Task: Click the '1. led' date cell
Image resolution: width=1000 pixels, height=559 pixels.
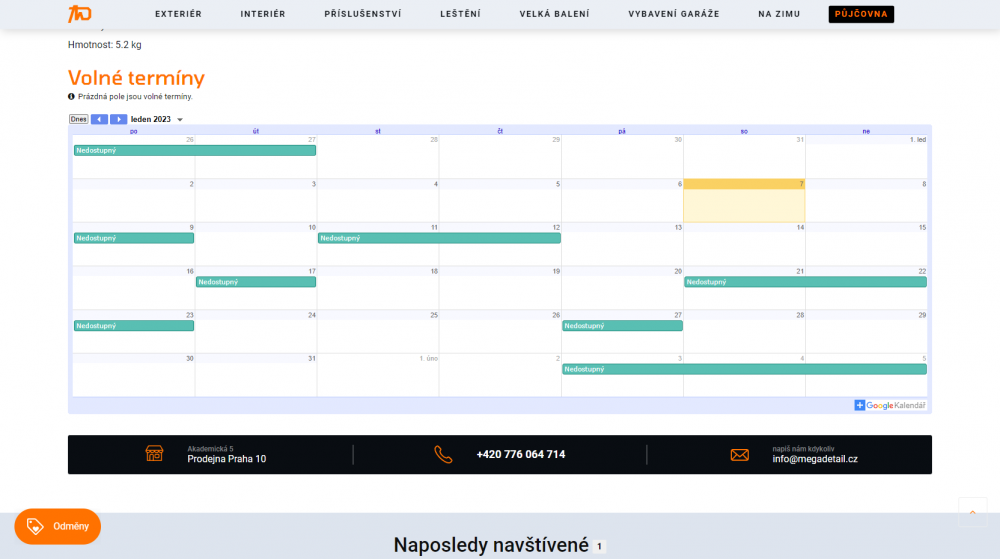Action: tap(918, 140)
